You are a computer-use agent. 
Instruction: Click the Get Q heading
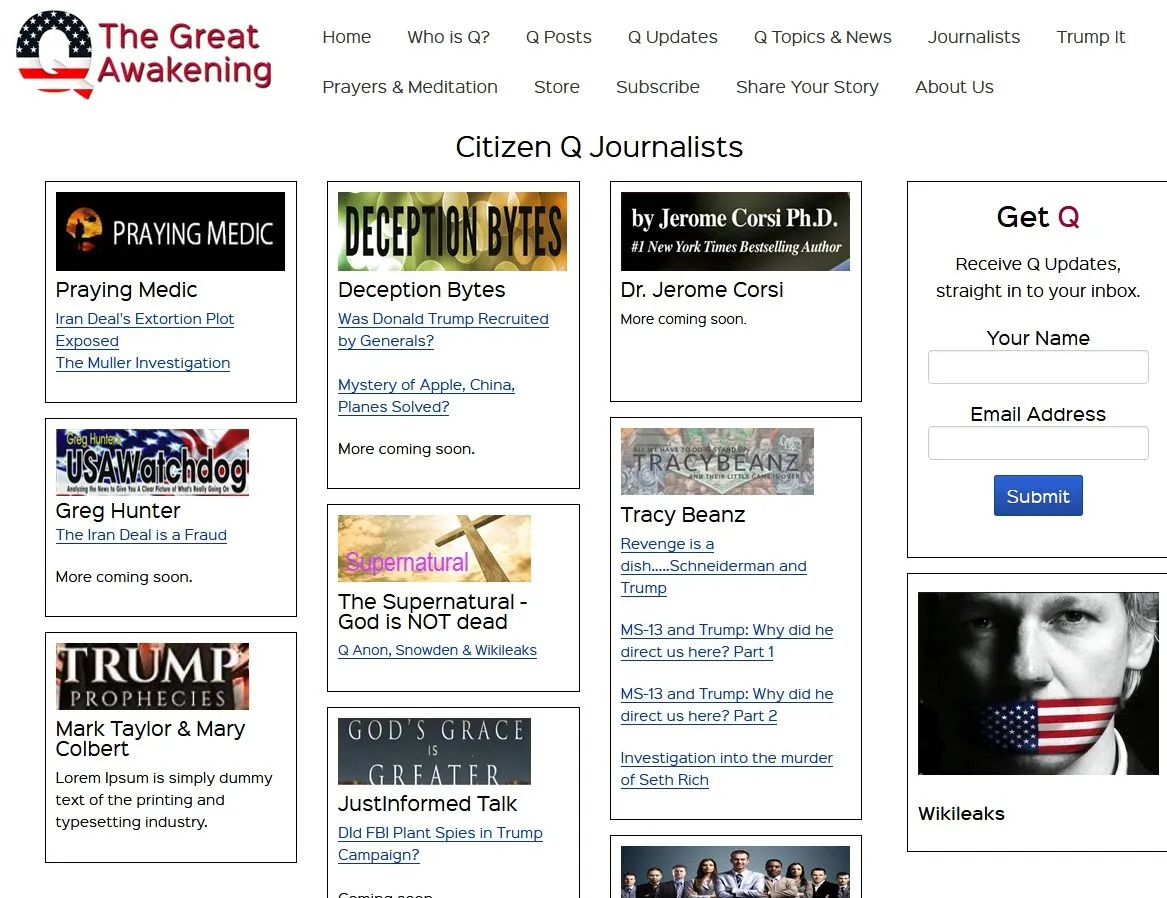click(x=1037, y=217)
